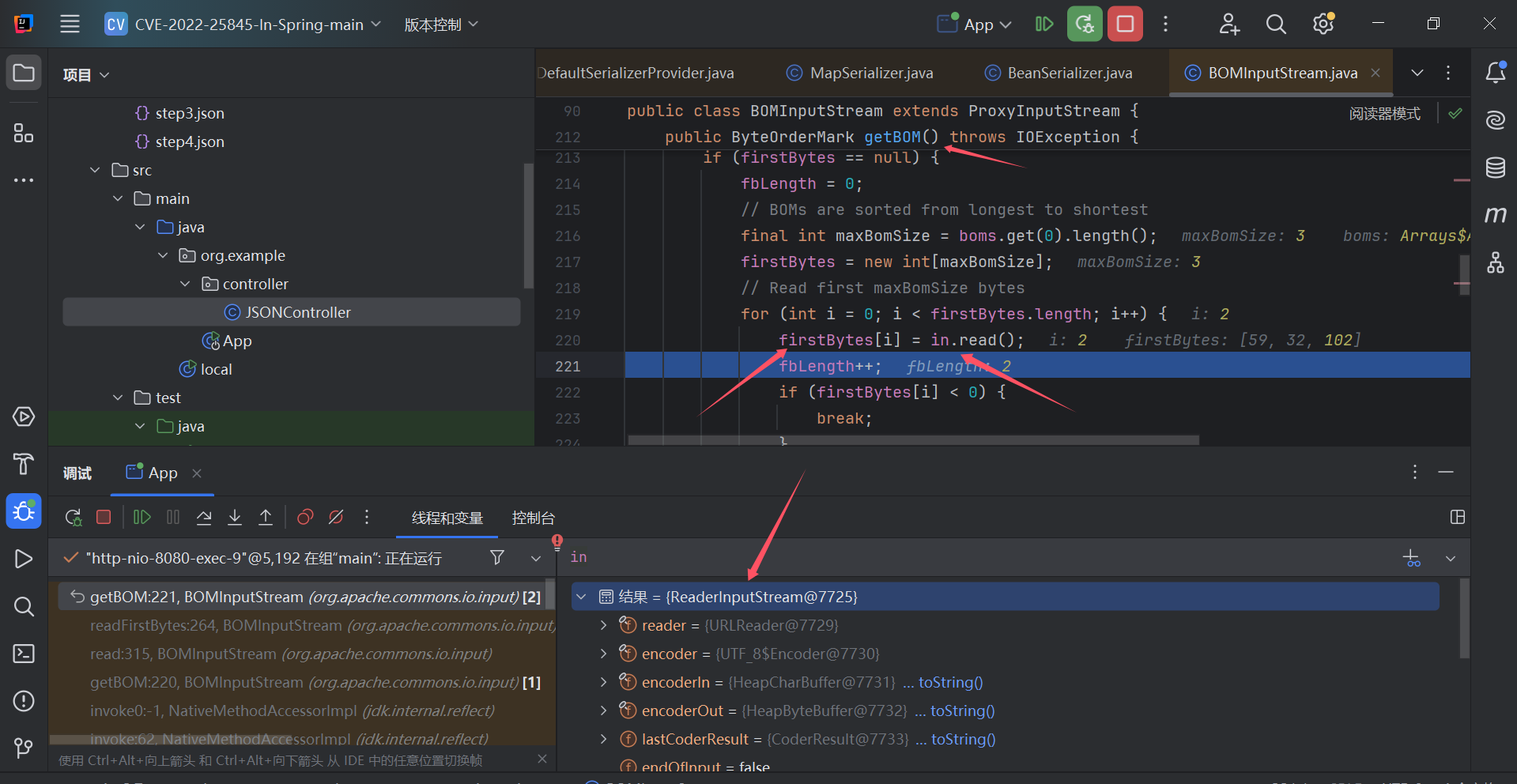Image resolution: width=1517 pixels, height=784 pixels.
Task: Stop the App with red stop button in title bar
Action: pos(1125,24)
